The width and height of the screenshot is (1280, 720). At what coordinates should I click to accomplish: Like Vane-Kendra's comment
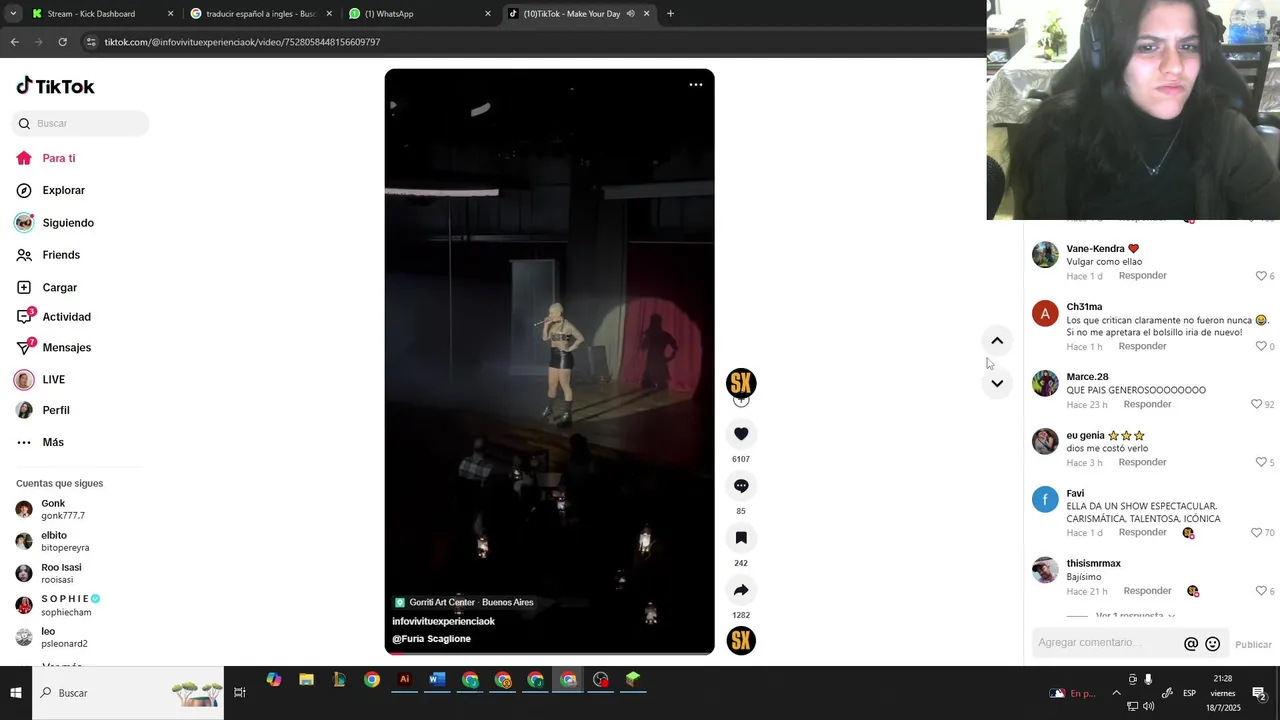pos(1261,276)
